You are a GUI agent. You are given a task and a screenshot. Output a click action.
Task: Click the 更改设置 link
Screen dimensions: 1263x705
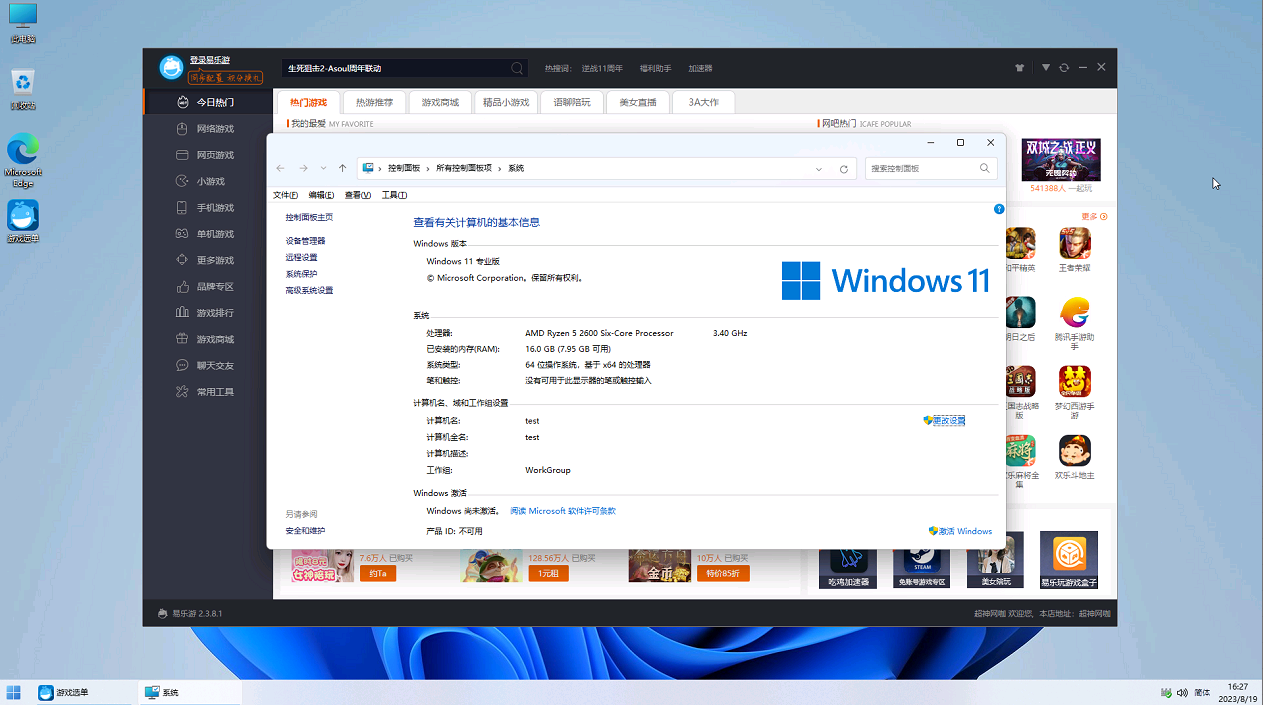coord(948,421)
